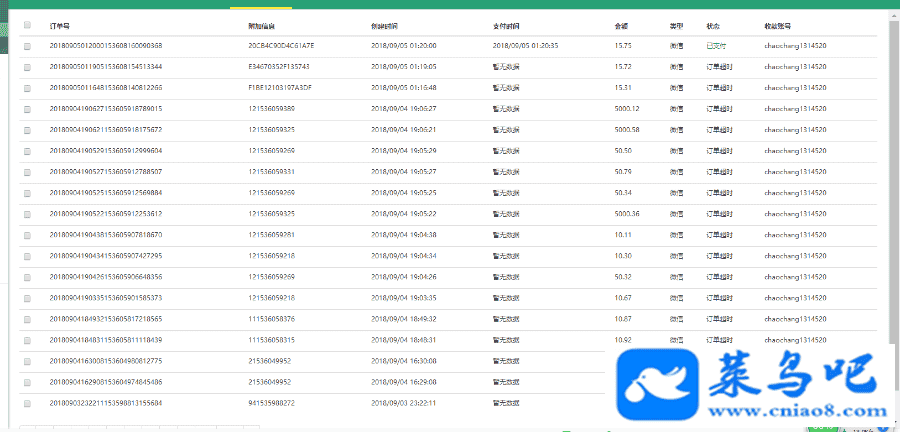The width and height of the screenshot is (900, 432).
Task: Click the 已支付 status in first row
Action: (716, 46)
